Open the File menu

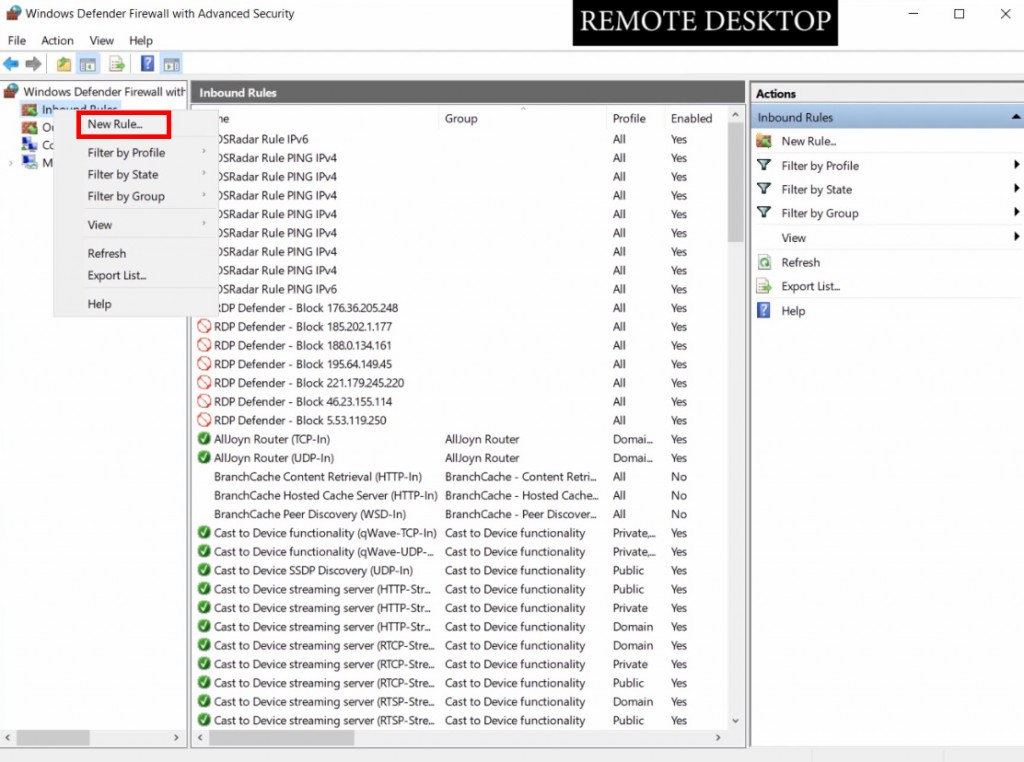[17, 40]
